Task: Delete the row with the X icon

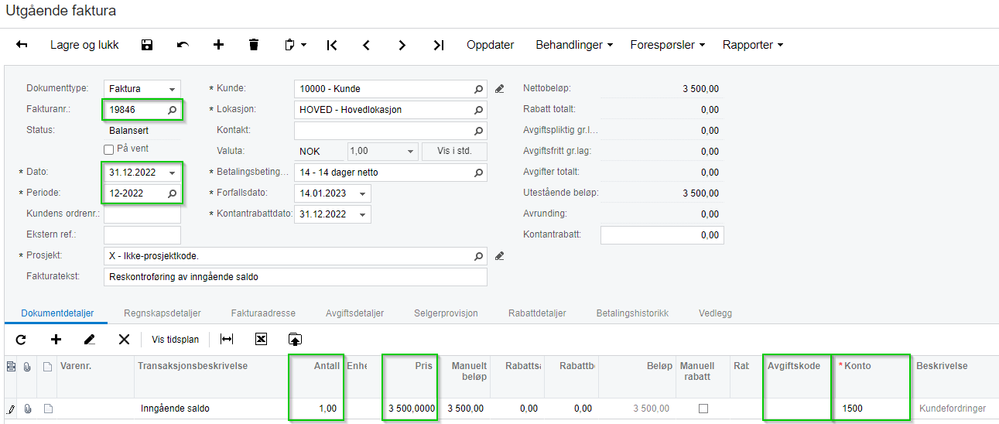Action: pos(124,340)
